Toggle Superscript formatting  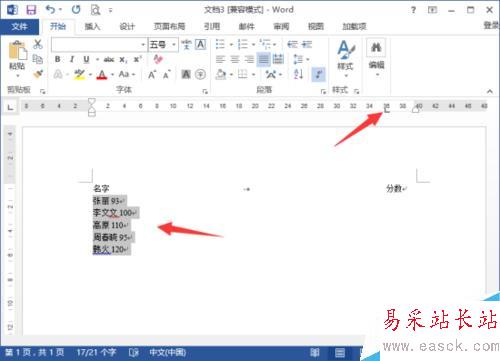(x=137, y=59)
